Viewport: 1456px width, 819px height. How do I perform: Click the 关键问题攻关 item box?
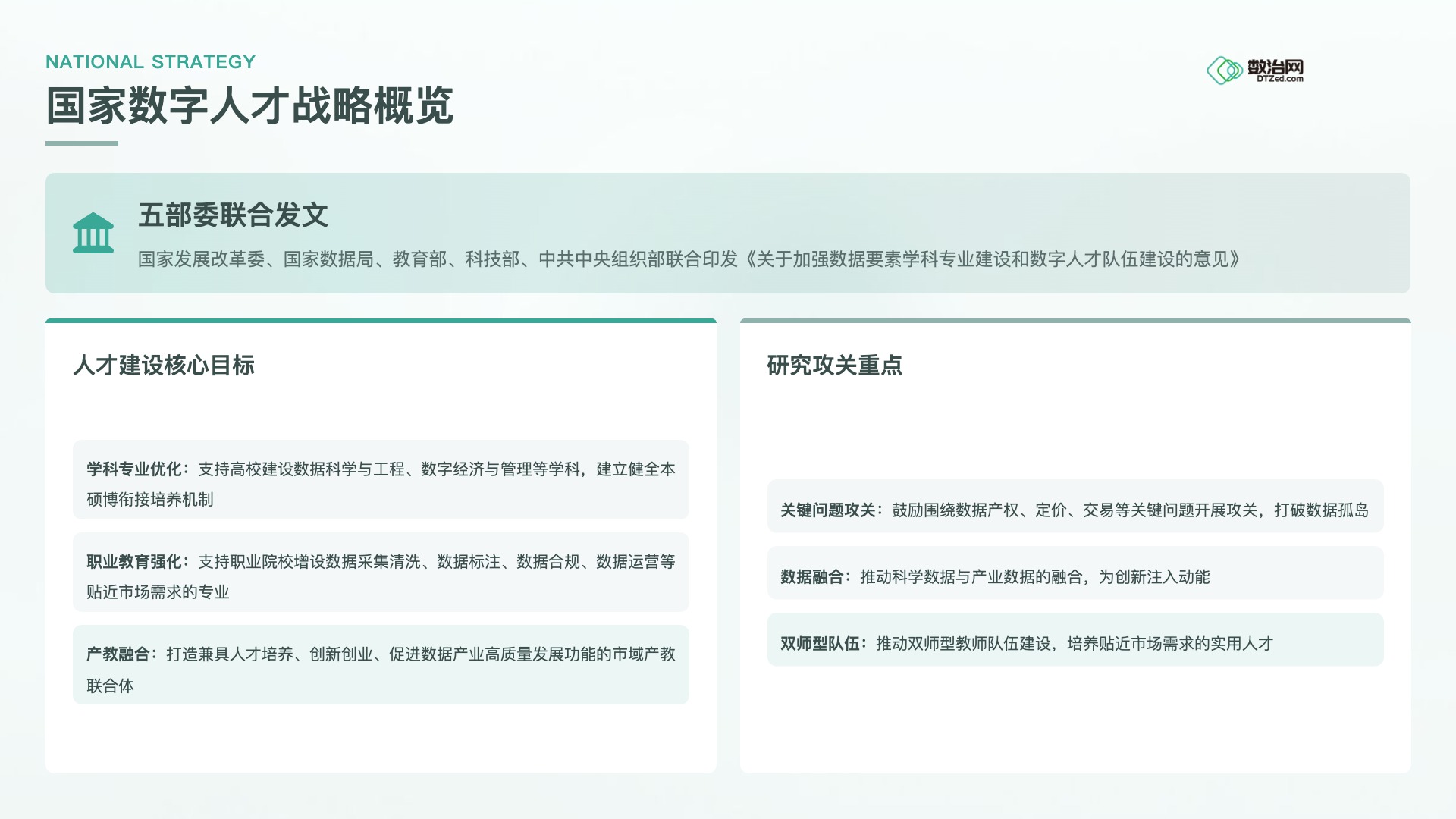click(x=1075, y=507)
